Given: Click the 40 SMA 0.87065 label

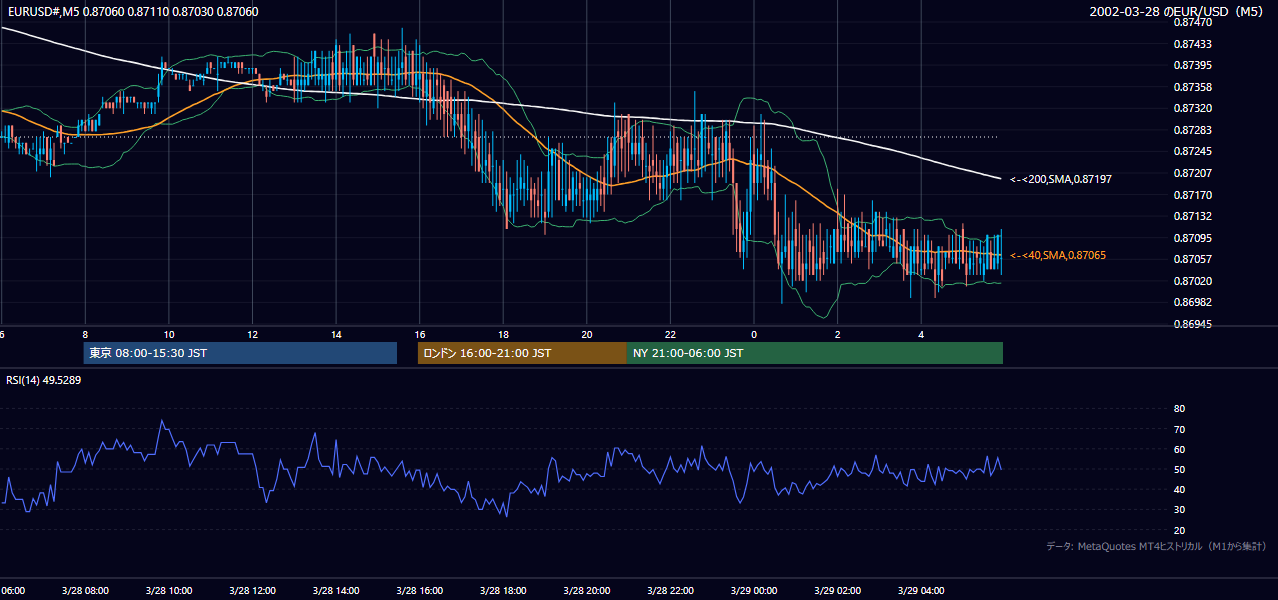Looking at the screenshot, I should (1058, 256).
